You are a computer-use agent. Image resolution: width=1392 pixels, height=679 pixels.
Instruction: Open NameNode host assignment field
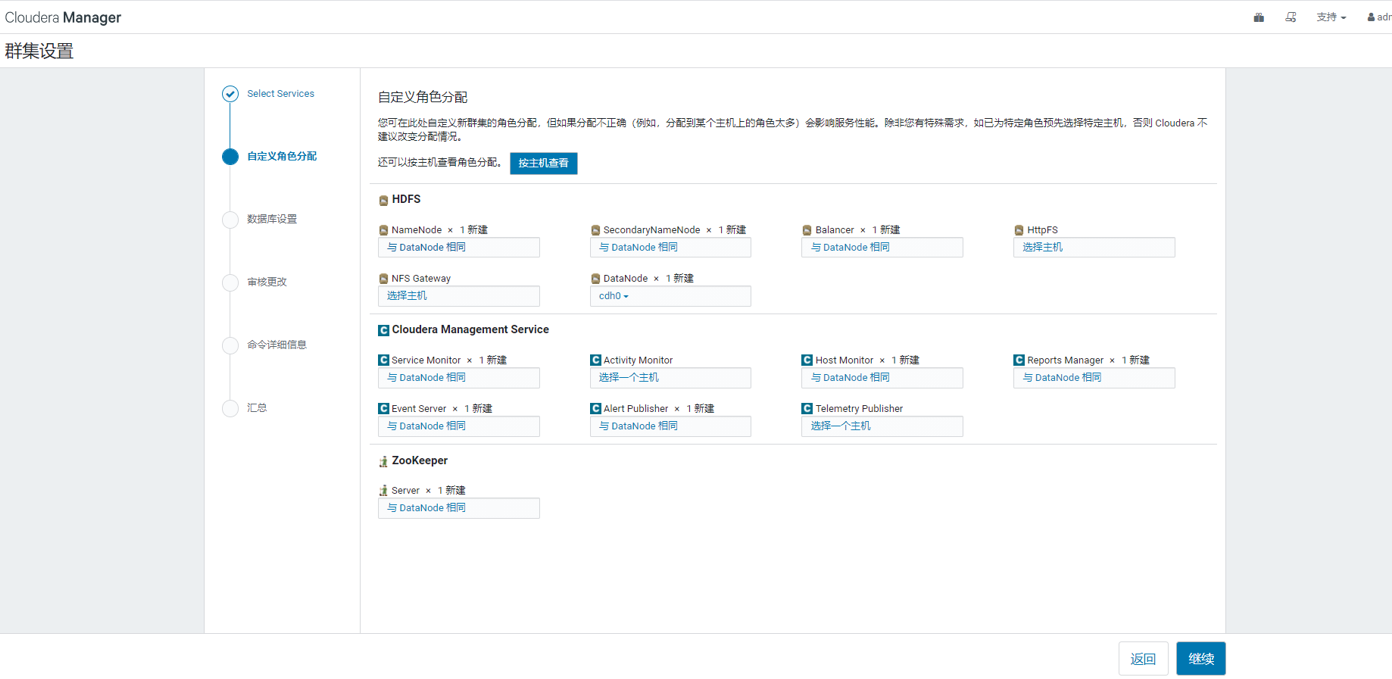(459, 247)
